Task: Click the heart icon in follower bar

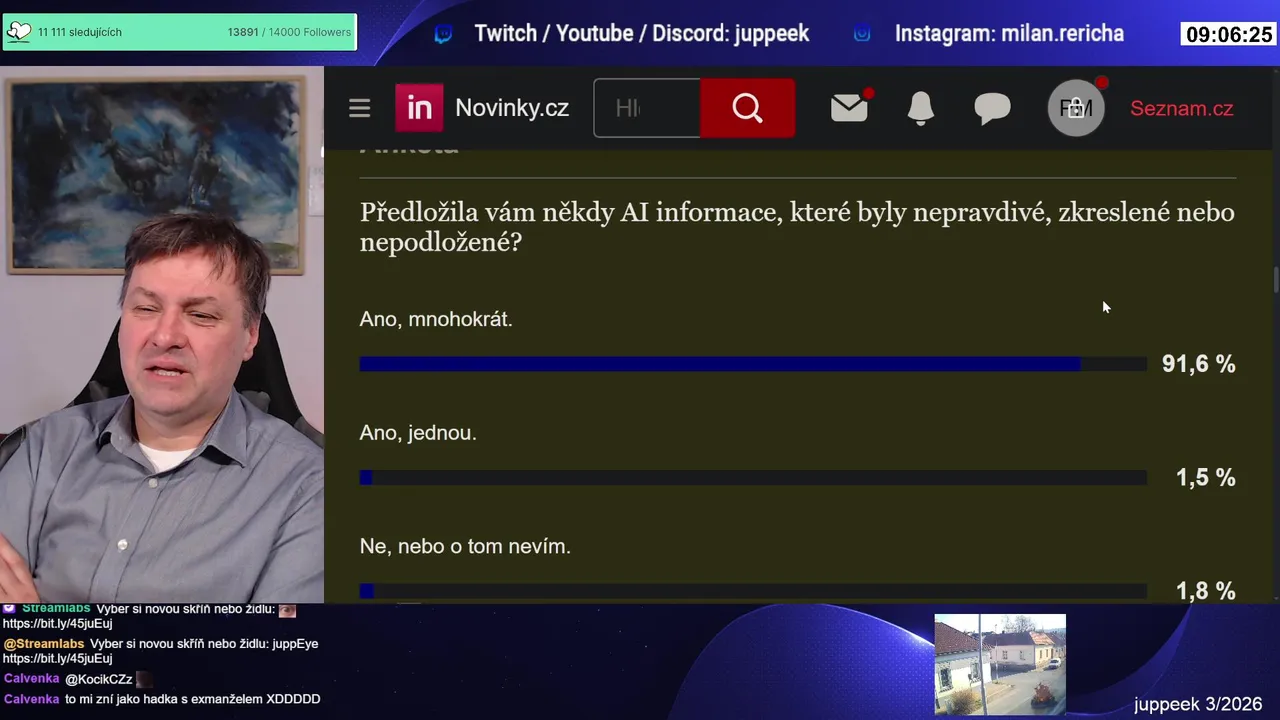Action: coord(18,32)
